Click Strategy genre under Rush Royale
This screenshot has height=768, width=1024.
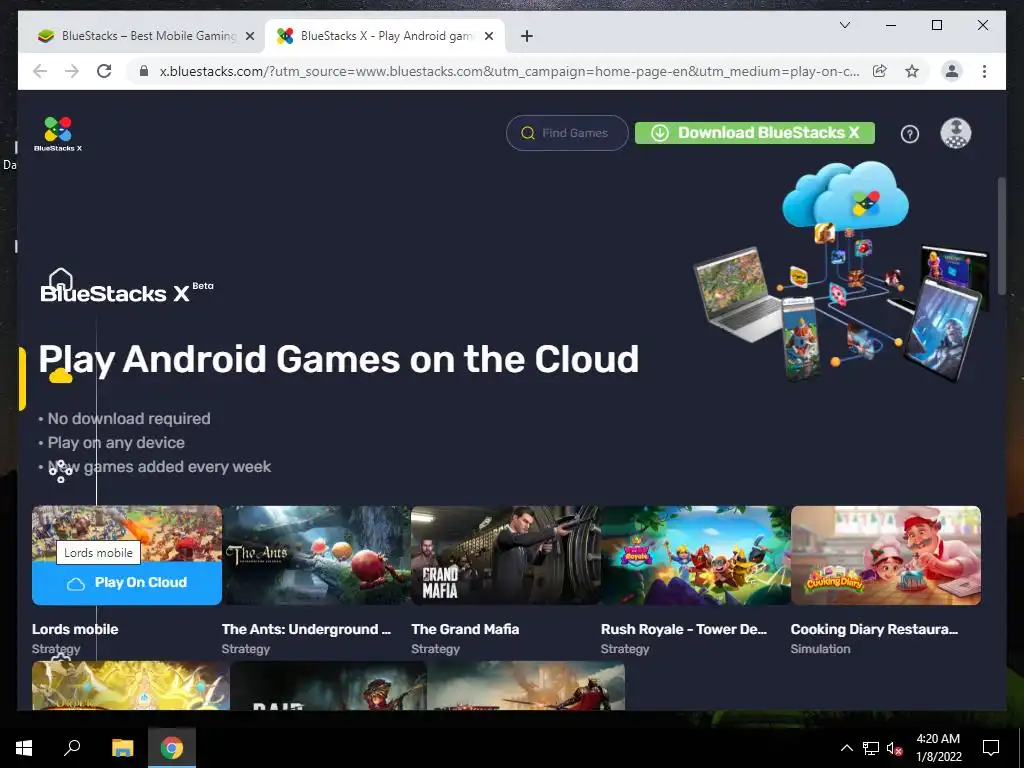pos(625,649)
